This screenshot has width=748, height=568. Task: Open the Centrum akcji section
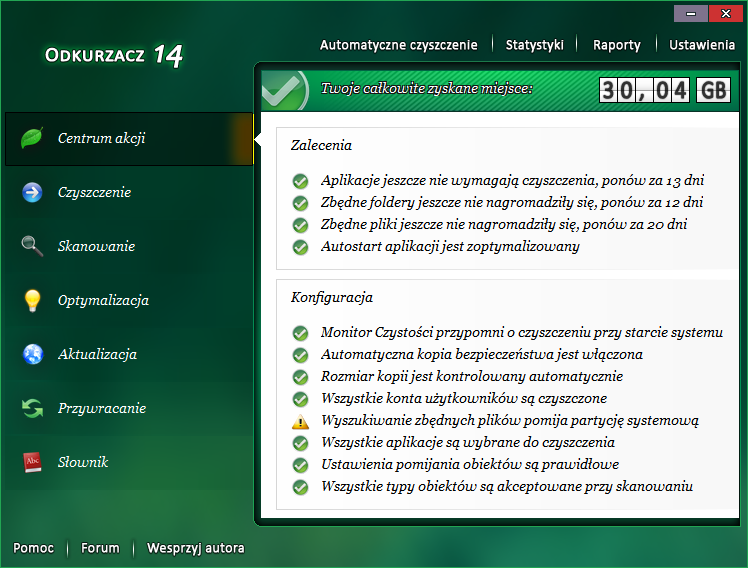[129, 139]
